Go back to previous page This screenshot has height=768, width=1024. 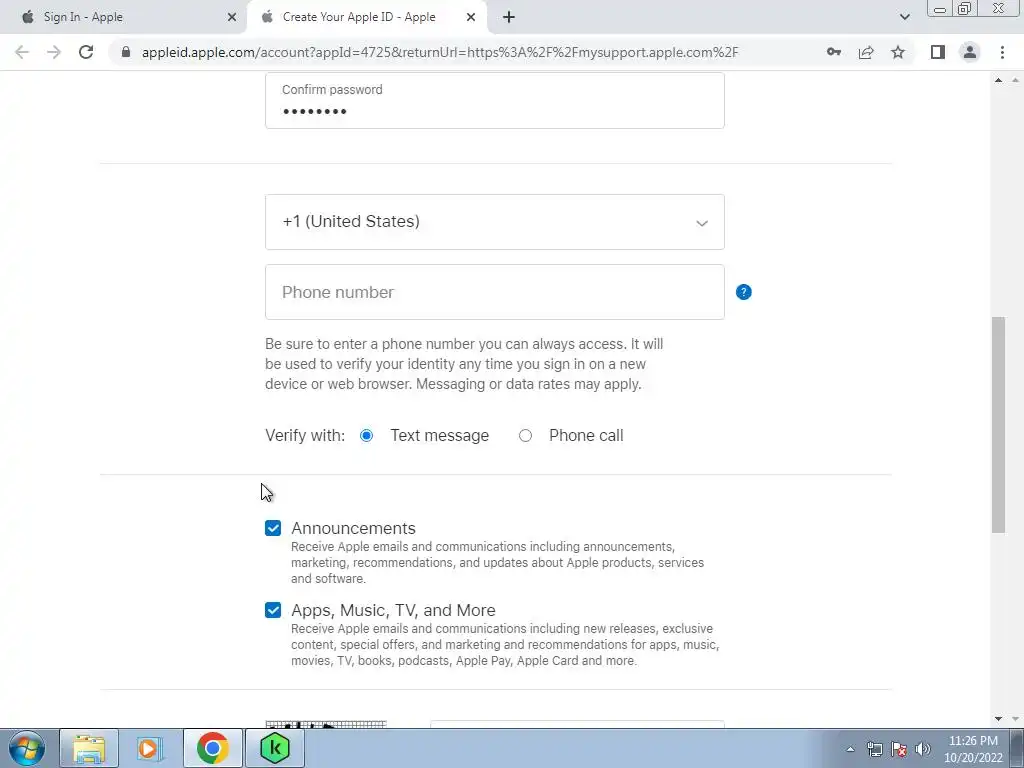coord(22,52)
